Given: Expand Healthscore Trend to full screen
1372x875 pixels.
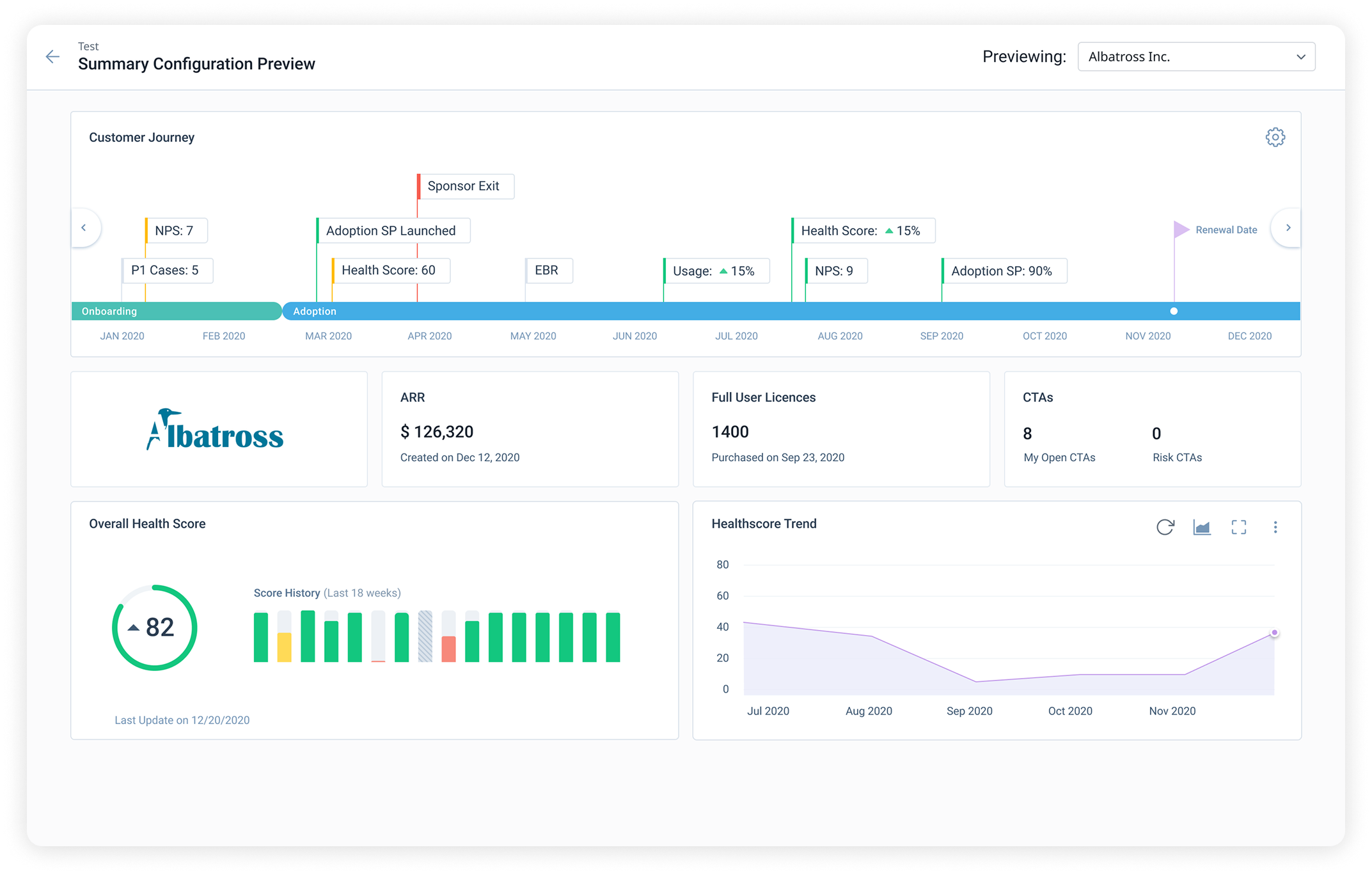Looking at the screenshot, I should point(1239,526).
